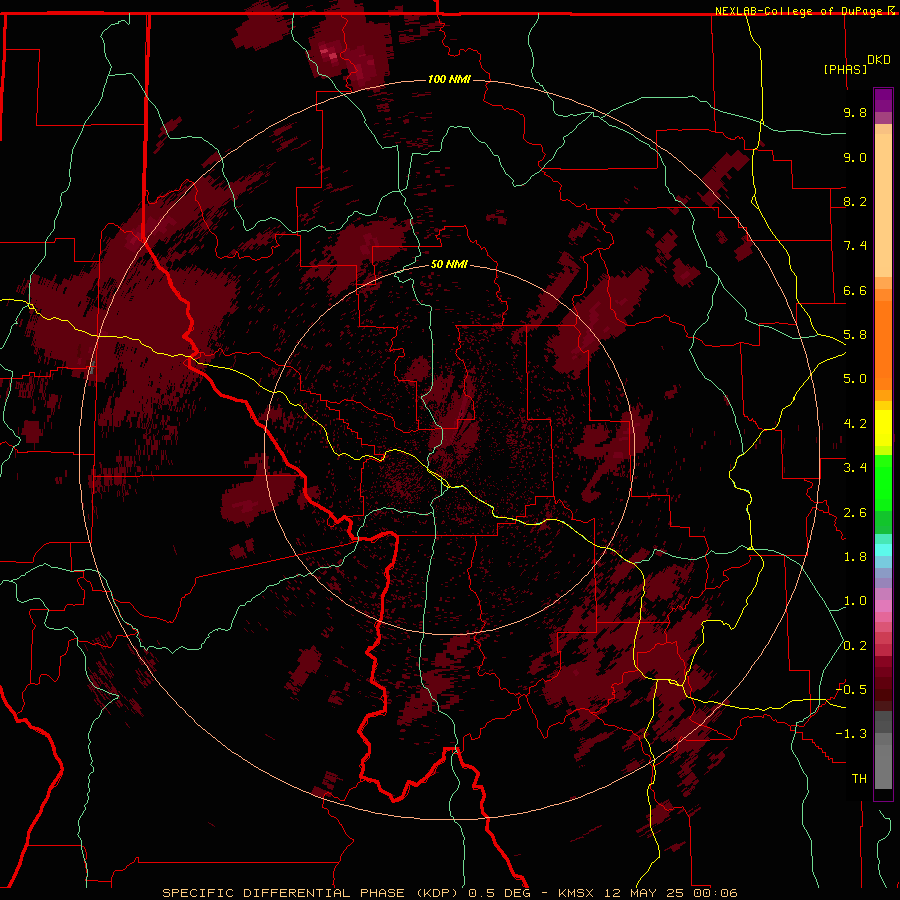Click the 9.8 scale value

[x=855, y=112]
